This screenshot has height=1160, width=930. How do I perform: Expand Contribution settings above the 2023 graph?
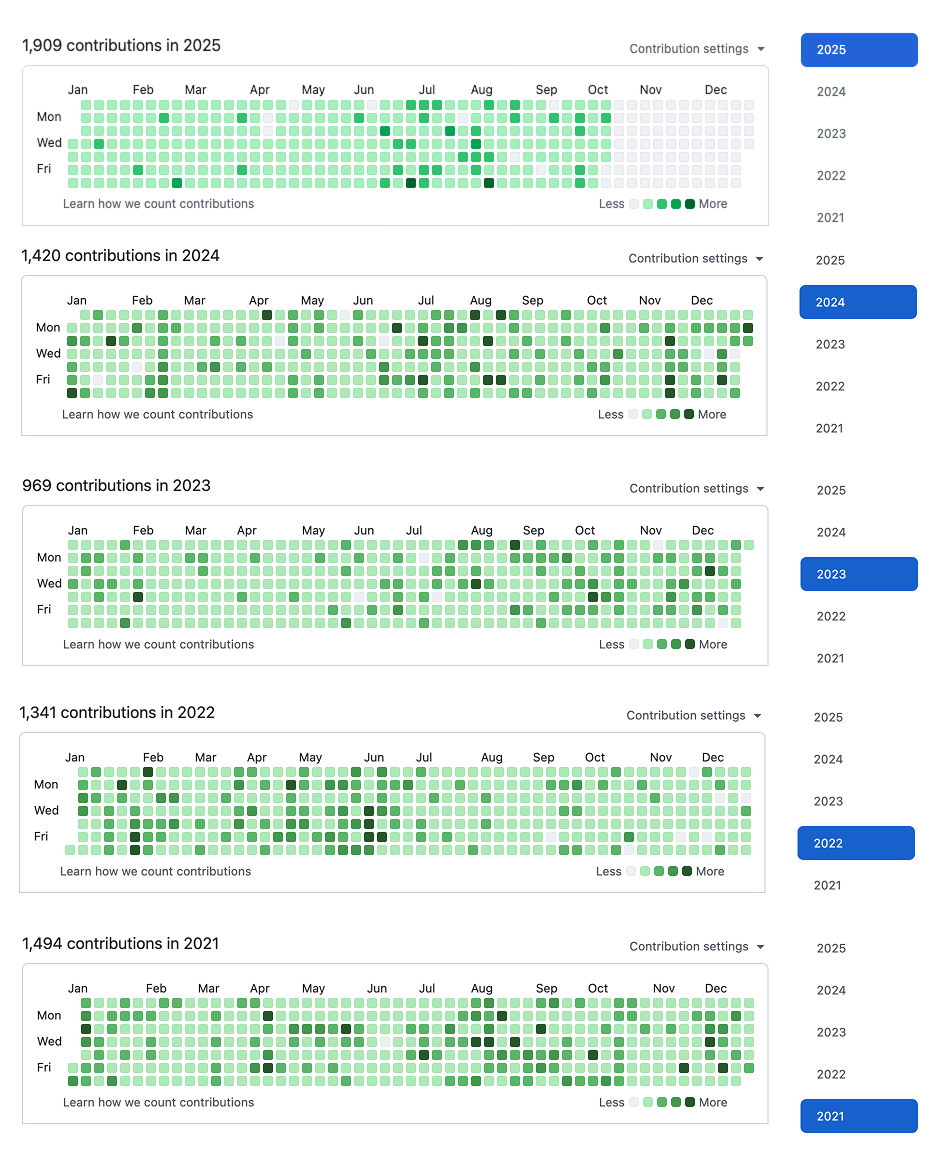pyautogui.click(x=696, y=489)
